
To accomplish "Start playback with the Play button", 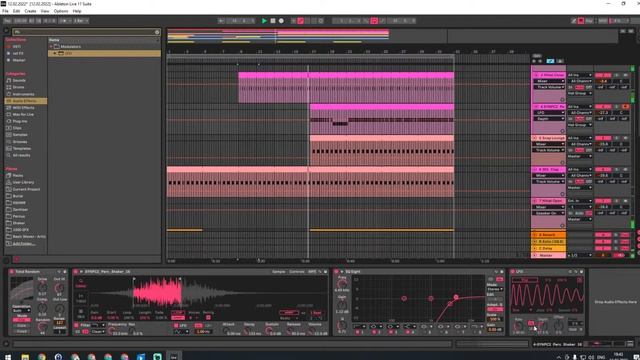I will [x=264, y=21].
